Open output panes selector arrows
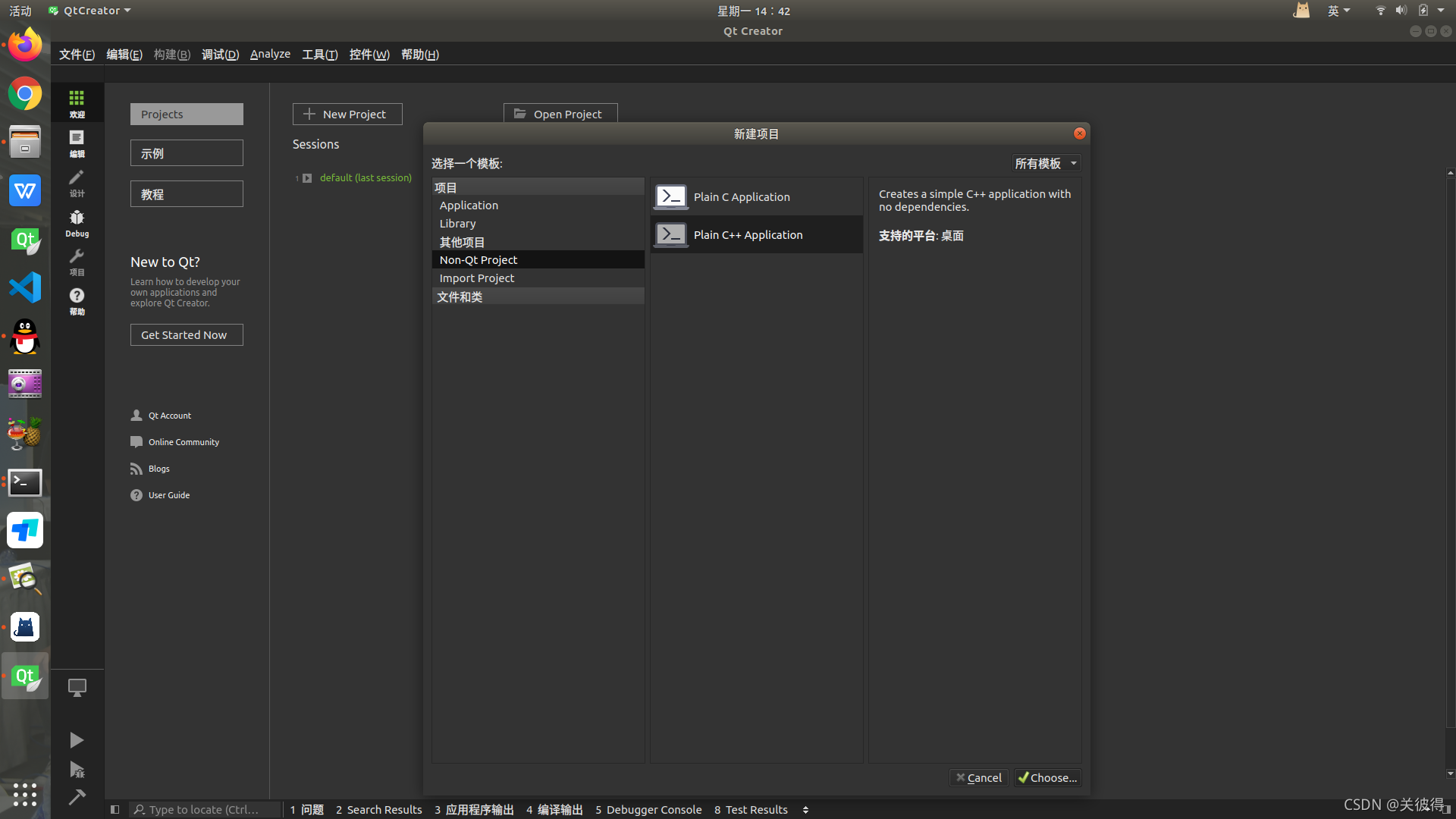 click(x=805, y=810)
